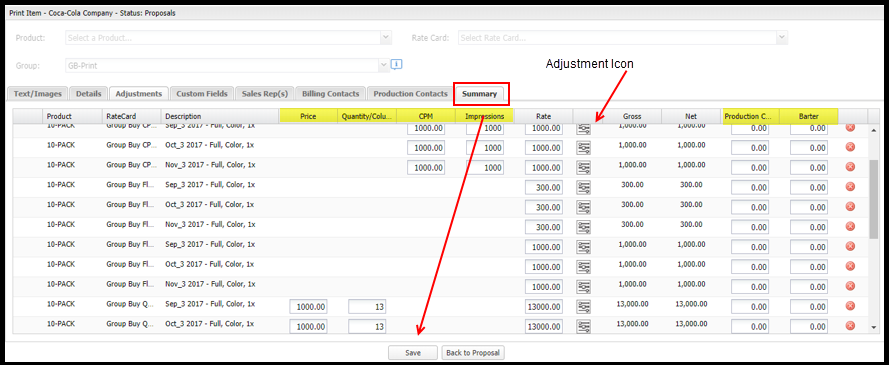Click the Impressions column header
The height and width of the screenshot is (365, 889).
(x=485, y=116)
